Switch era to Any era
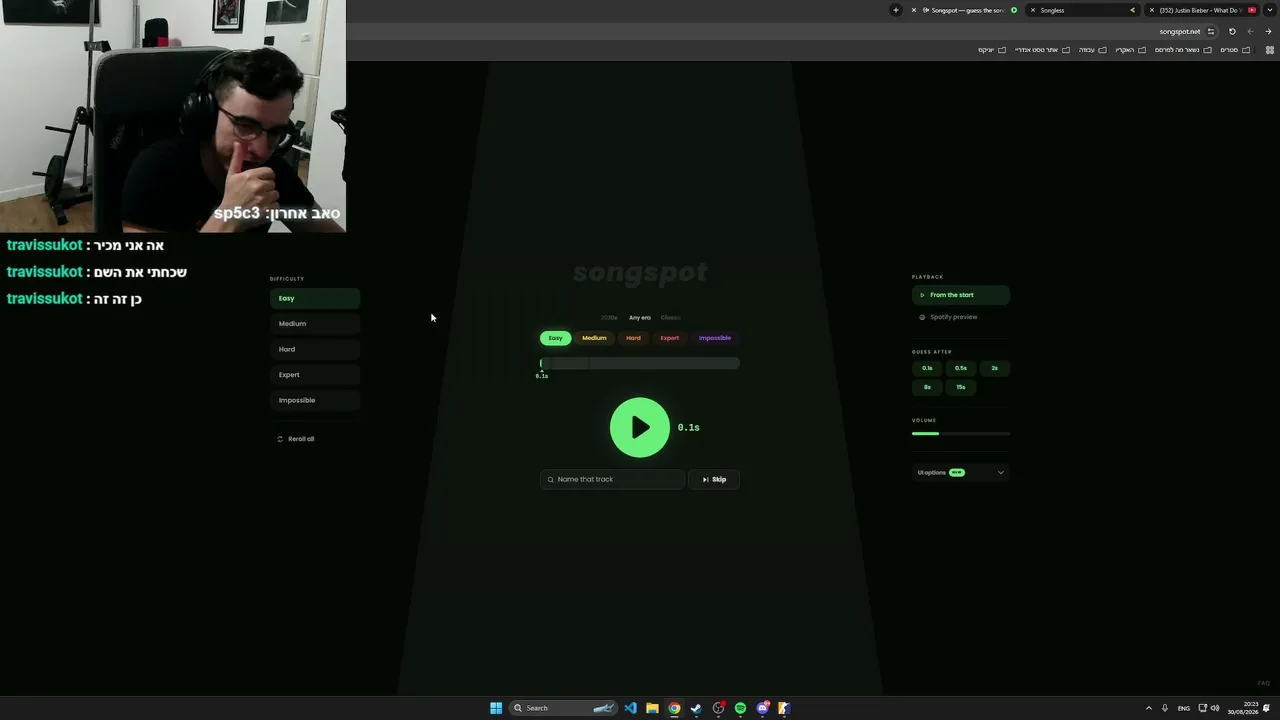 (640, 318)
